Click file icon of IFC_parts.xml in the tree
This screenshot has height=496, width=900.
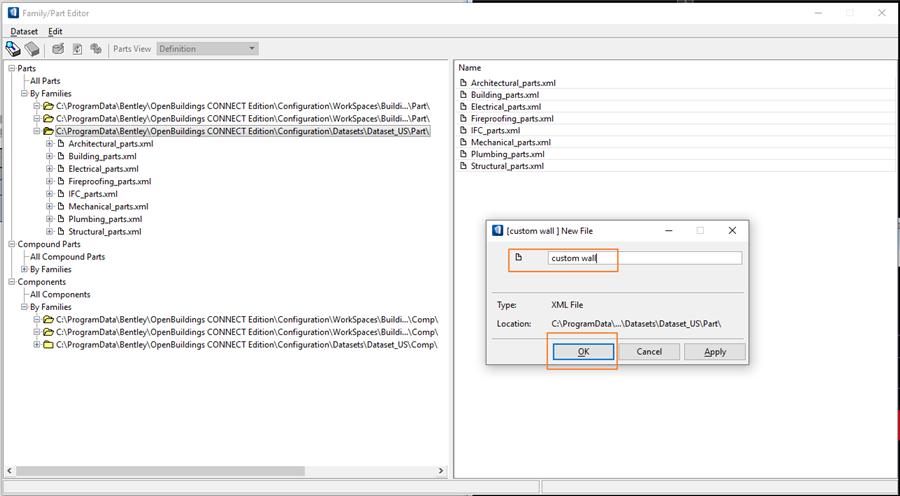coord(60,194)
